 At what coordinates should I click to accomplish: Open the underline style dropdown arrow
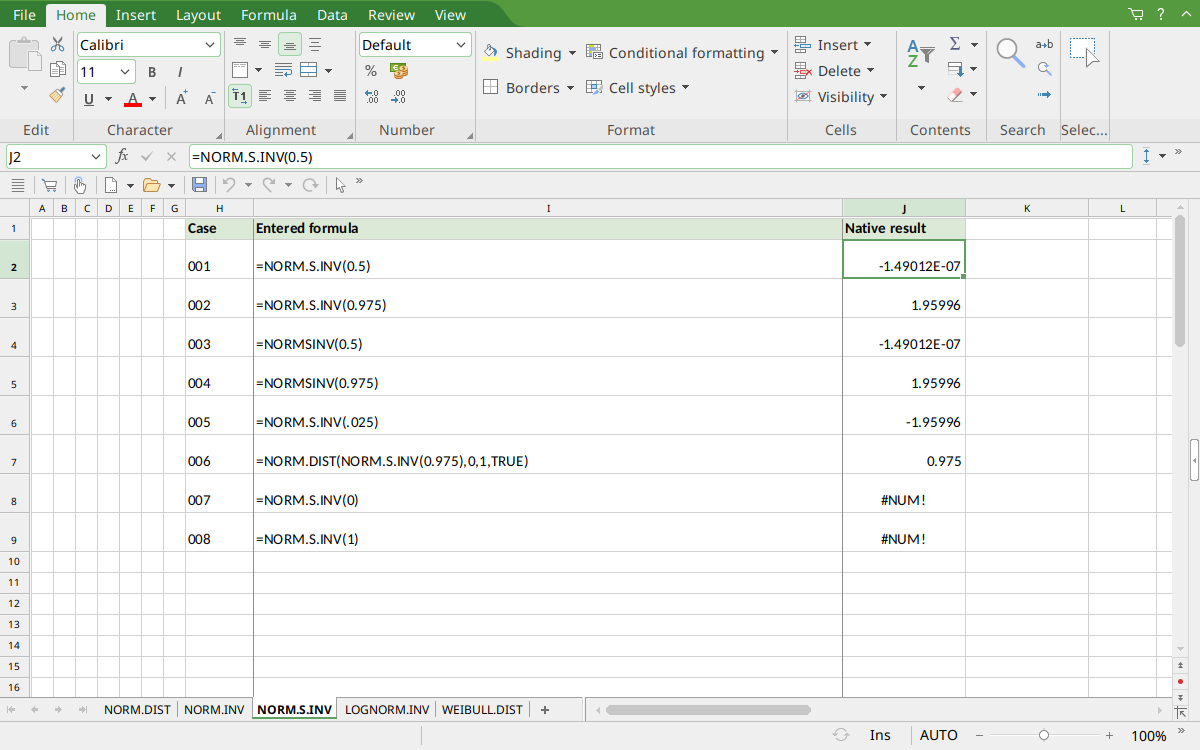pos(107,99)
